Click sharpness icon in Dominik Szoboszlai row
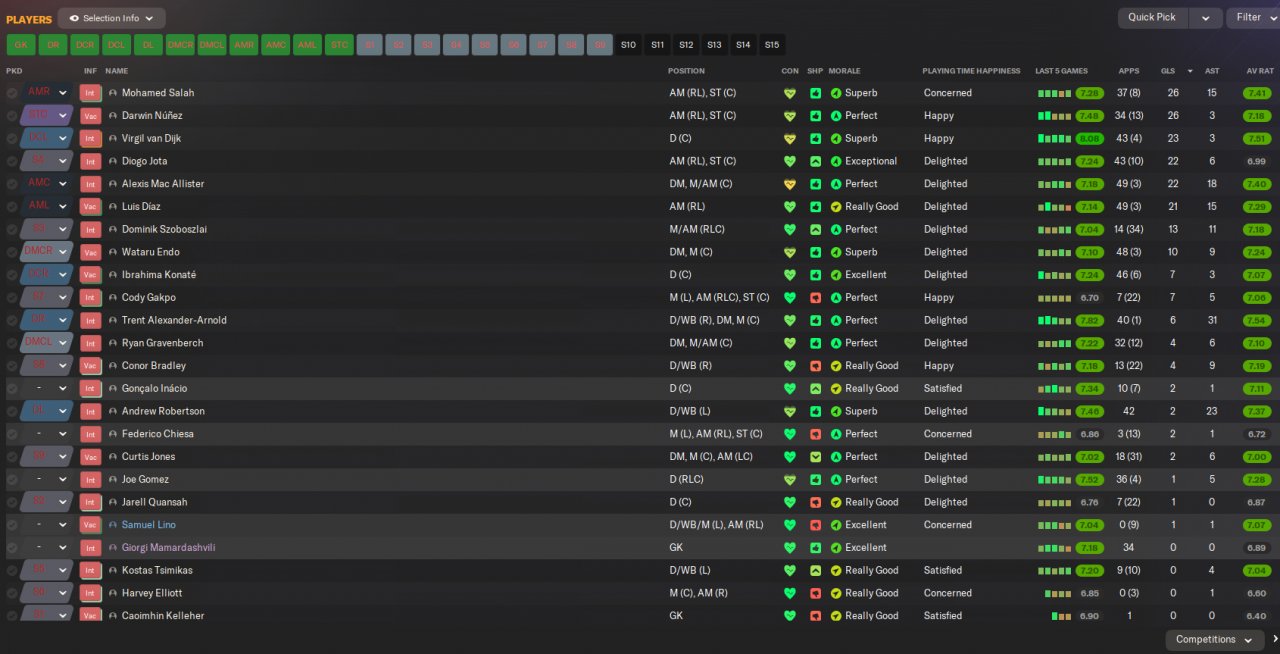Viewport: 1280px width, 654px height. point(815,229)
